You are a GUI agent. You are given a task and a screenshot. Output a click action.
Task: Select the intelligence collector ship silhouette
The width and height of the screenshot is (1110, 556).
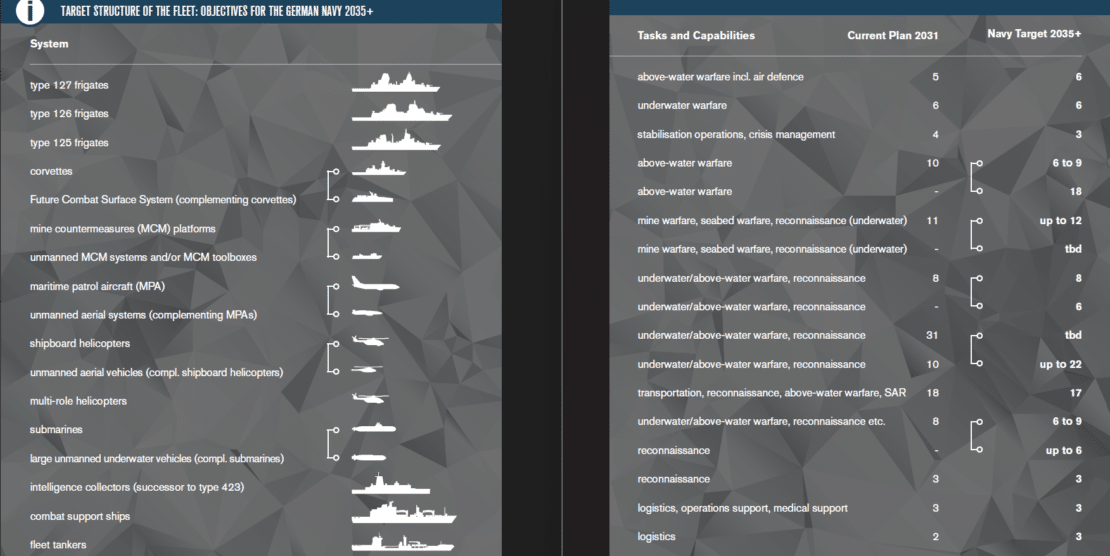pos(390,485)
